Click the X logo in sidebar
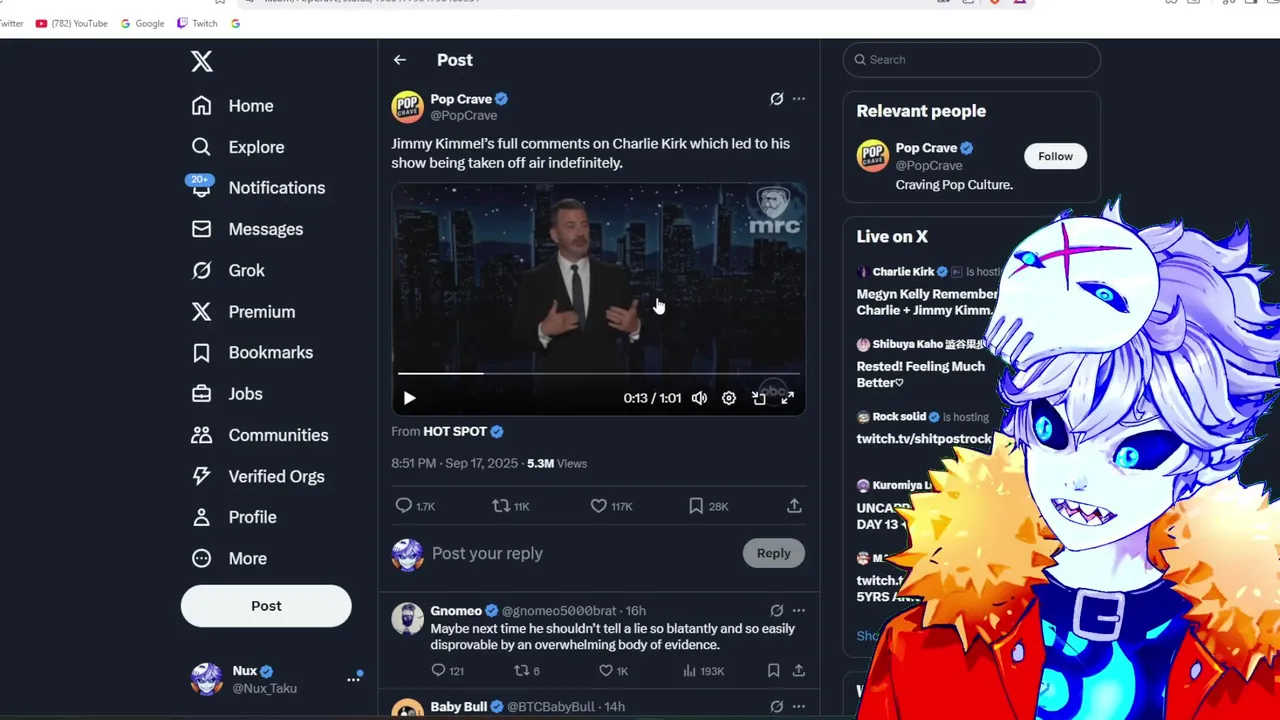 (x=202, y=61)
